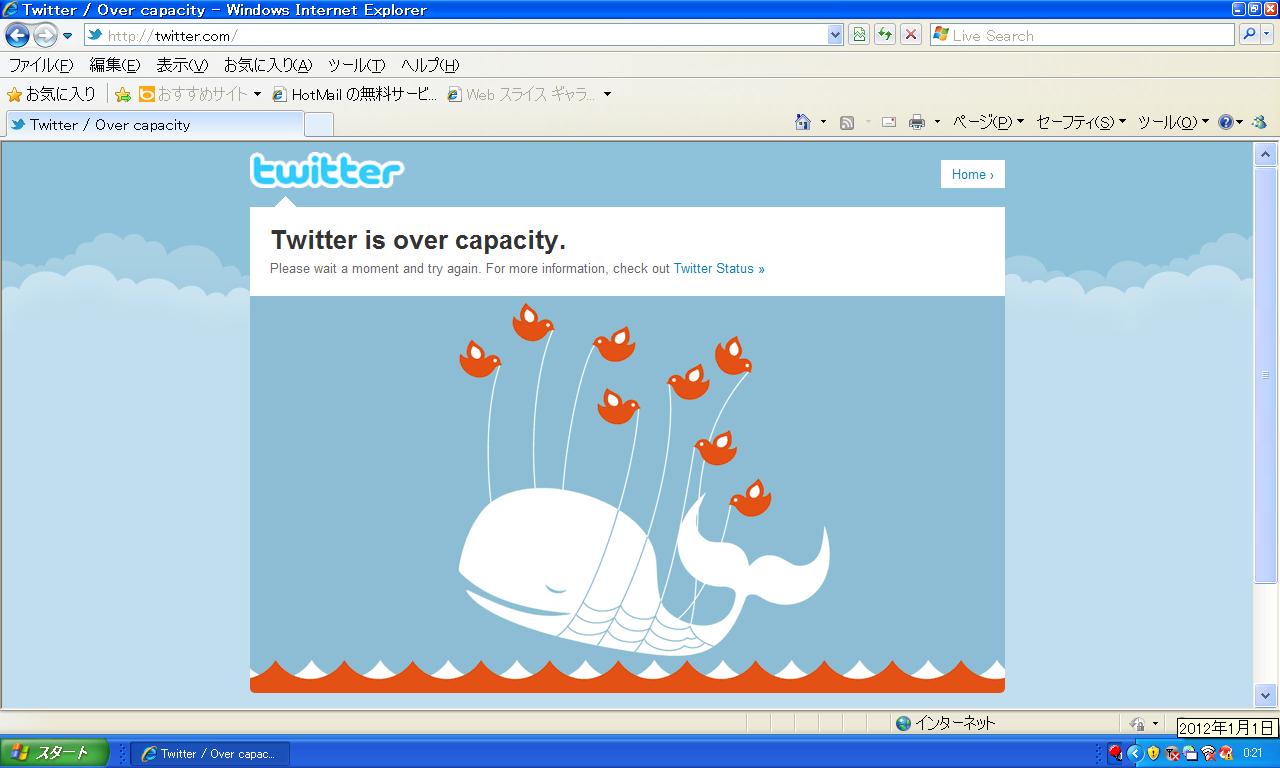Open the お気に入り(A) menu
The image size is (1280, 768).
(x=268, y=65)
